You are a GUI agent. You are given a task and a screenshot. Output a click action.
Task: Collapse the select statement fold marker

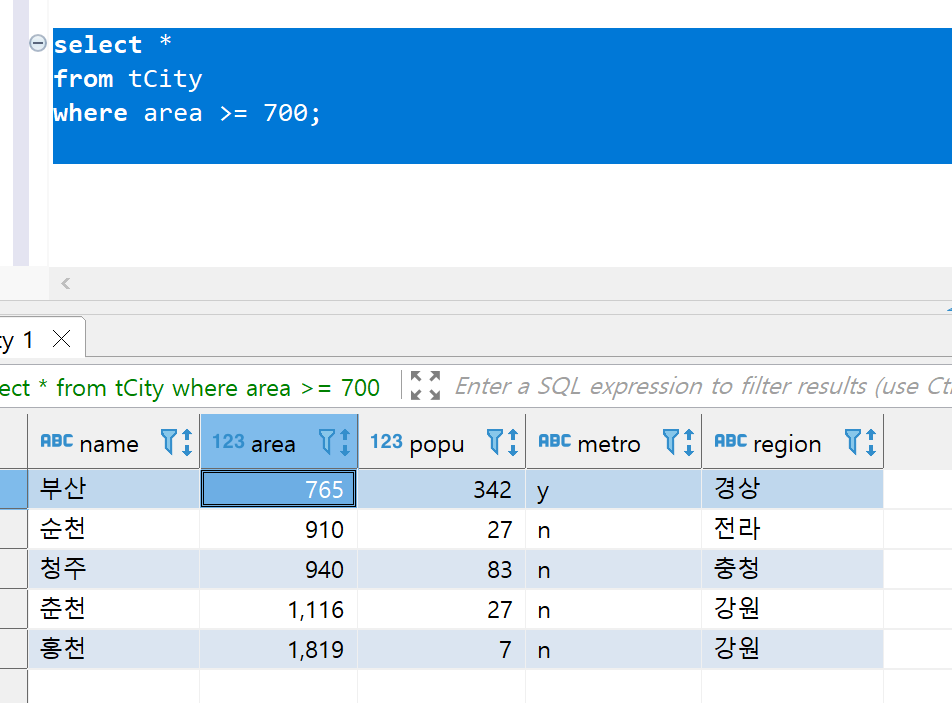(38, 43)
